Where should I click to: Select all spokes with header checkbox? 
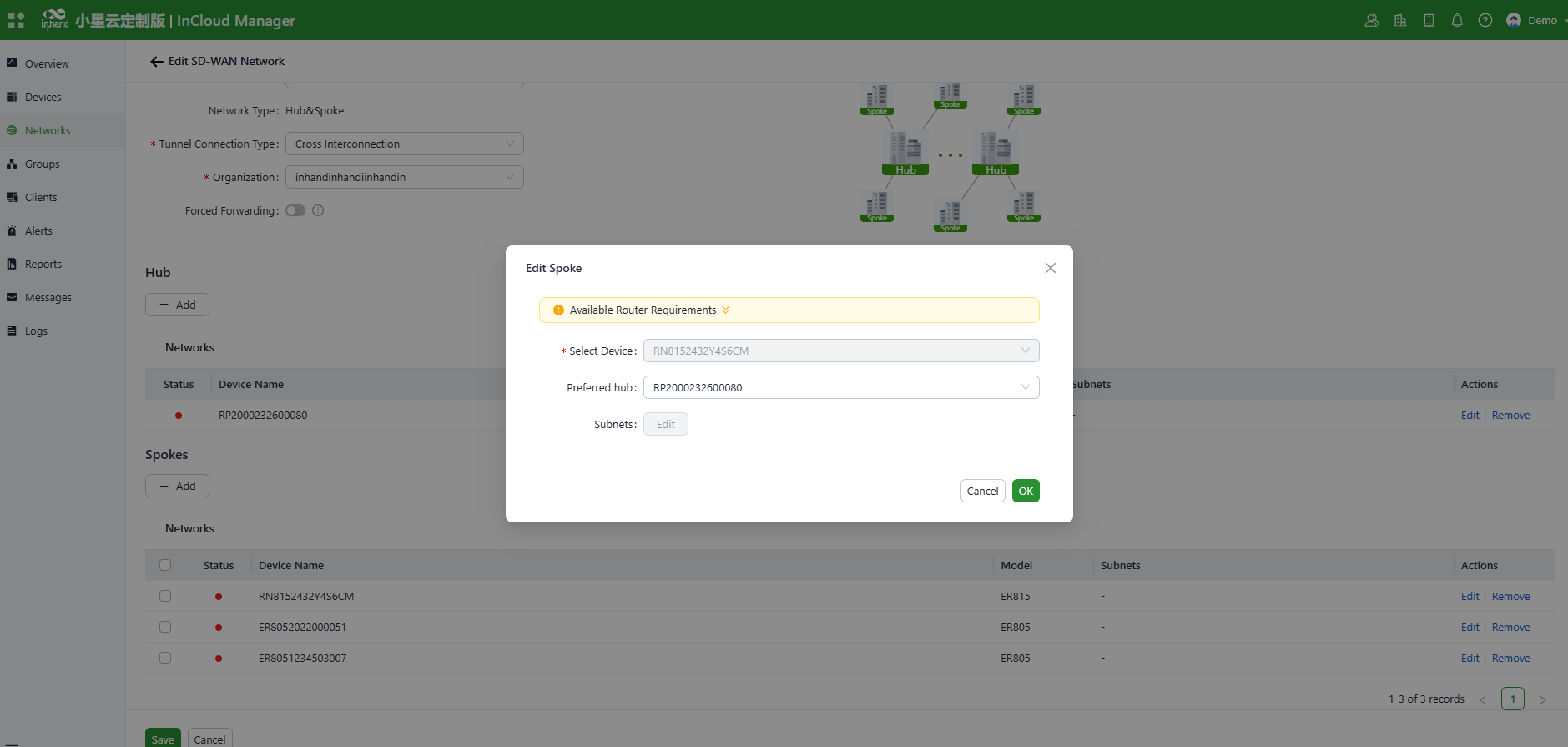pos(165,566)
